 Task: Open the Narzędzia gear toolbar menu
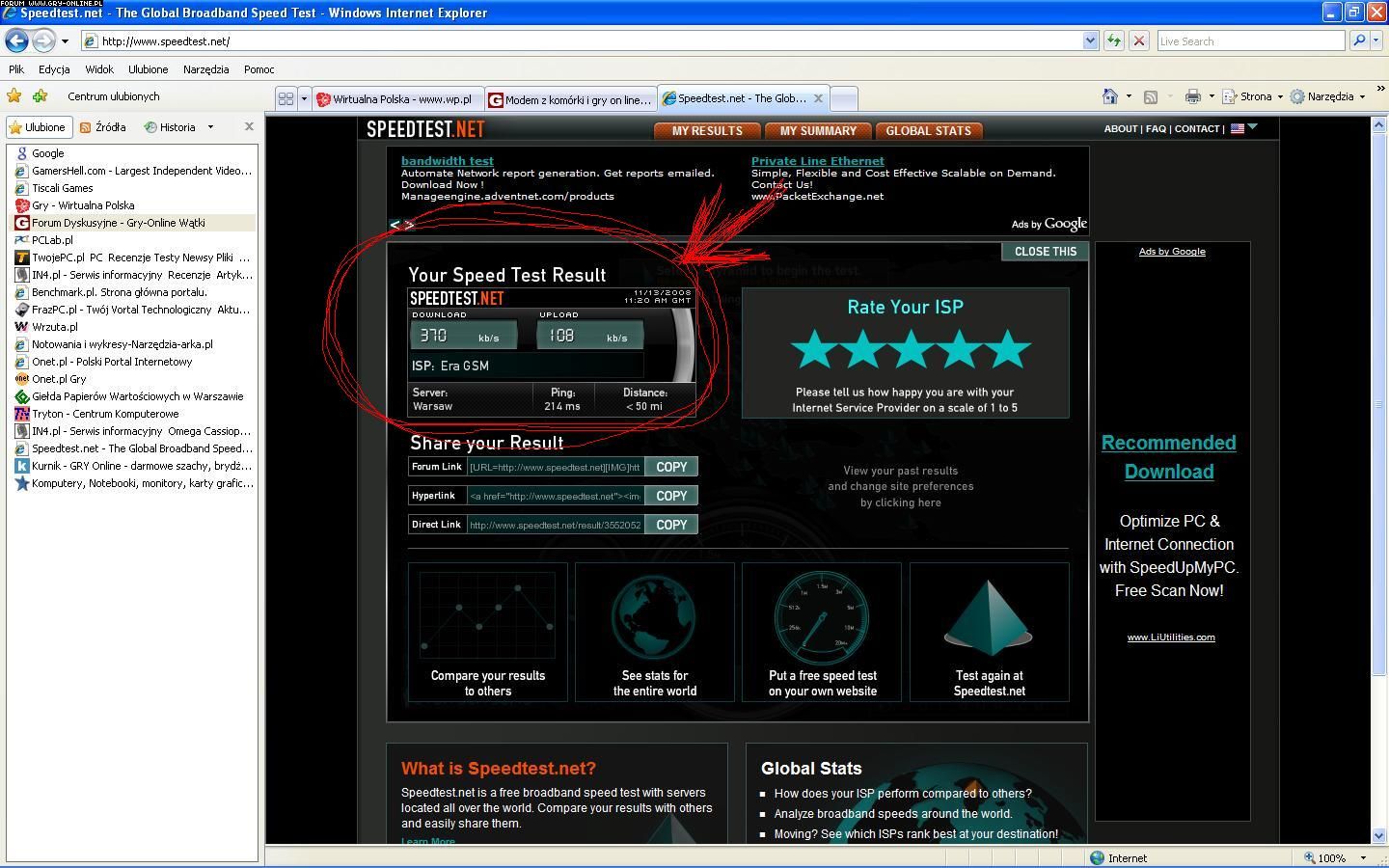(x=1328, y=96)
